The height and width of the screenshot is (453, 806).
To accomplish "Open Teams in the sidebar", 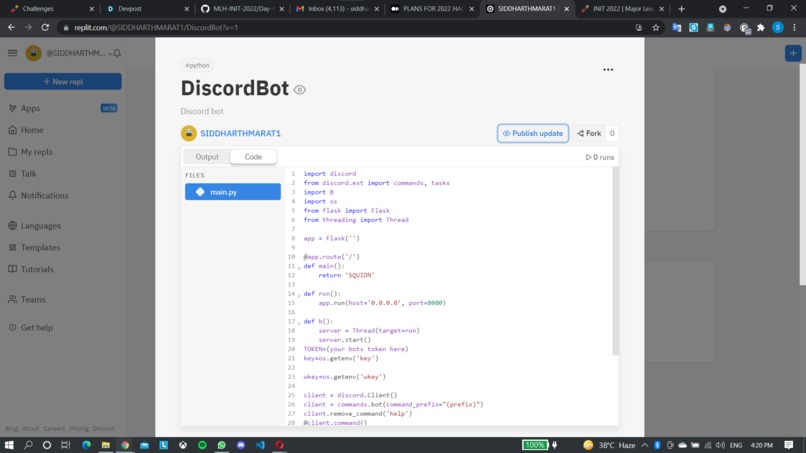I will (x=33, y=299).
